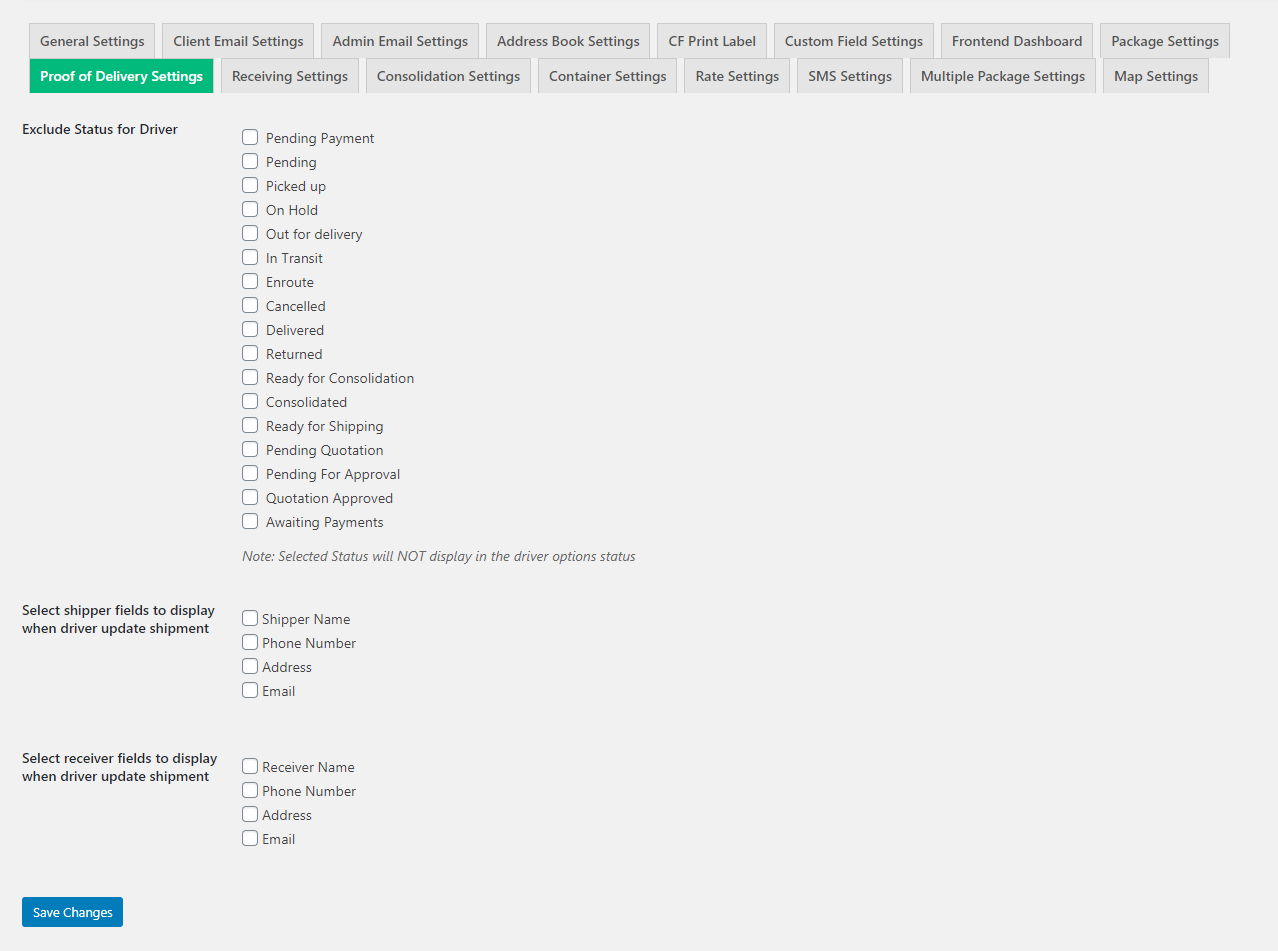Viewport: 1278px width, 951px height.
Task: Check Address checkbox under shipper fields
Action: pyautogui.click(x=250, y=666)
